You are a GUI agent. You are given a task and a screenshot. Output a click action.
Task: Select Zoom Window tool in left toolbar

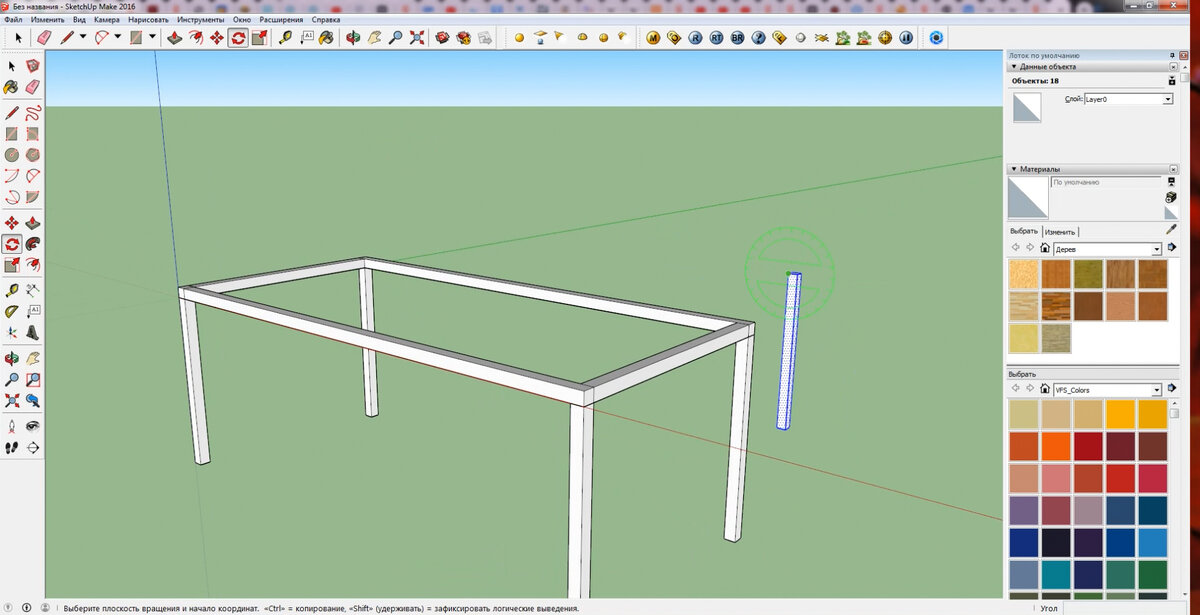(33, 379)
